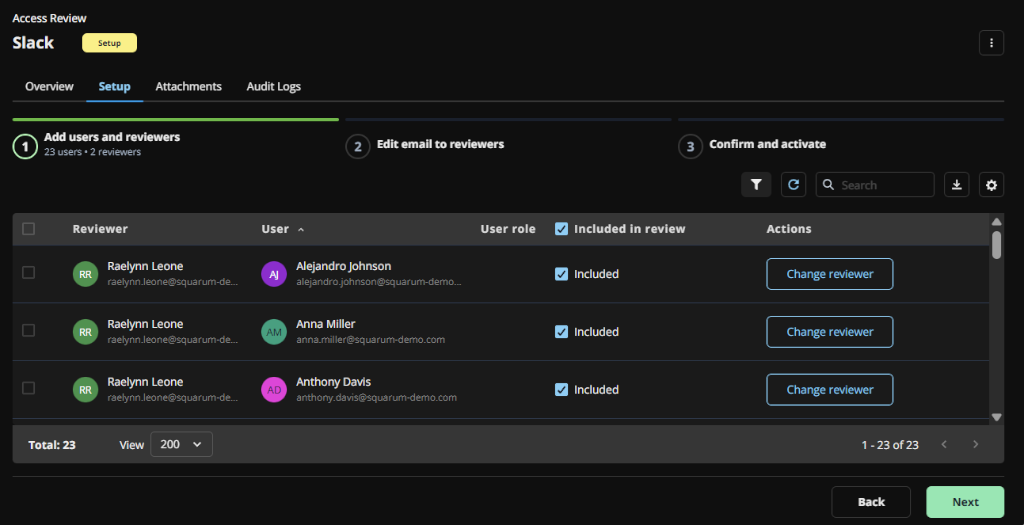Image resolution: width=1024 pixels, height=525 pixels.
Task: Click the AD user avatar
Action: pyautogui.click(x=274, y=390)
